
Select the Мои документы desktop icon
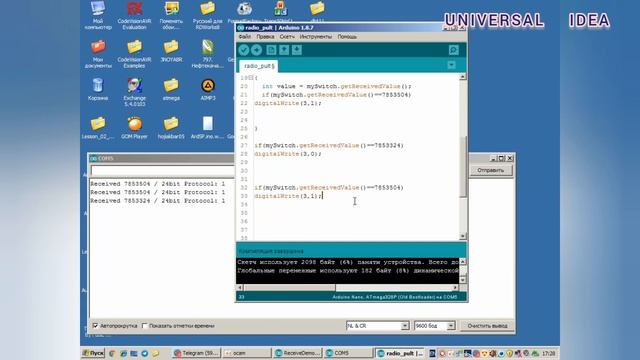98,54
